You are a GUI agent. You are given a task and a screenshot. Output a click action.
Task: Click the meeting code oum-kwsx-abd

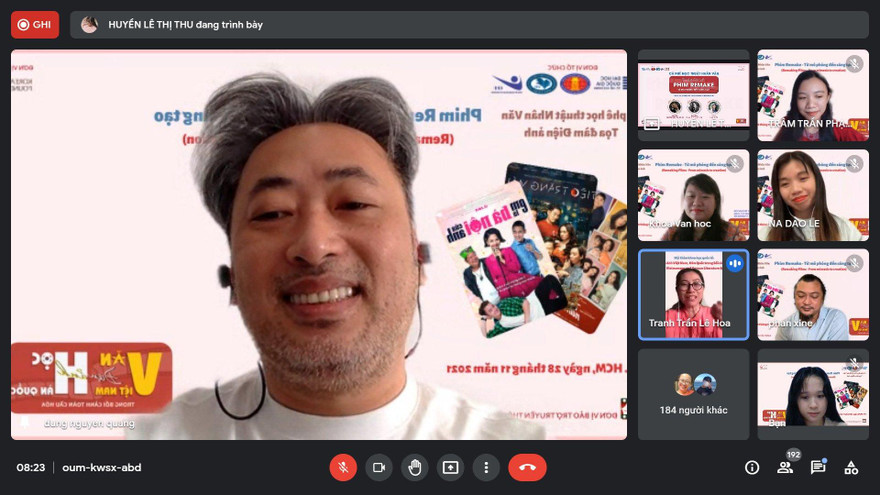[101, 467]
